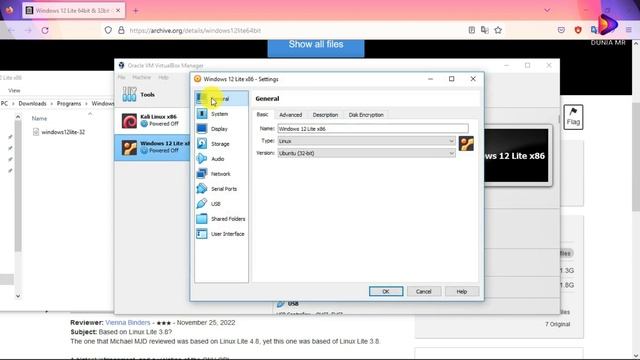Select General category in settings list
The height and width of the screenshot is (360, 640).
(221, 99)
